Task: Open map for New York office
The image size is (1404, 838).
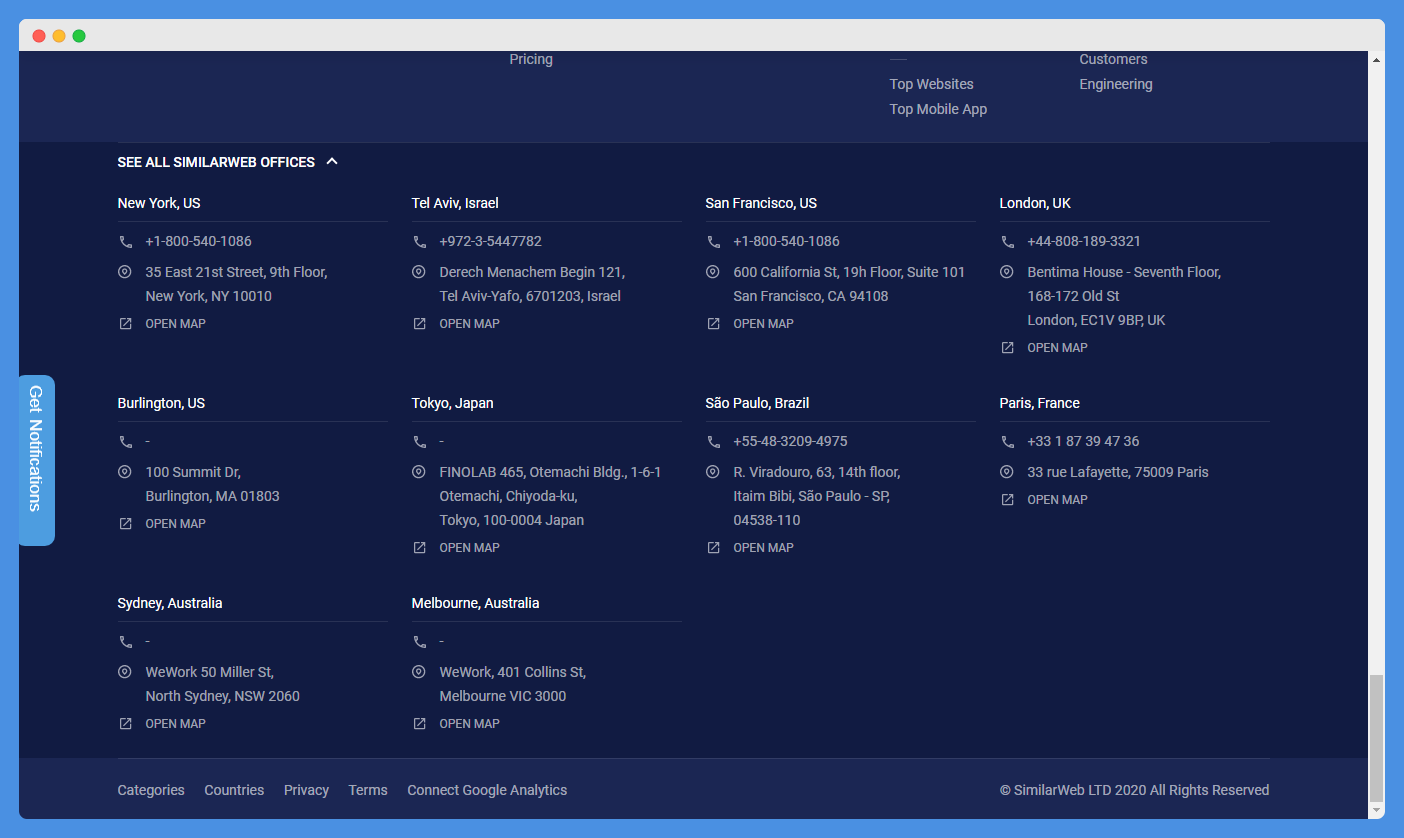Action: (175, 324)
